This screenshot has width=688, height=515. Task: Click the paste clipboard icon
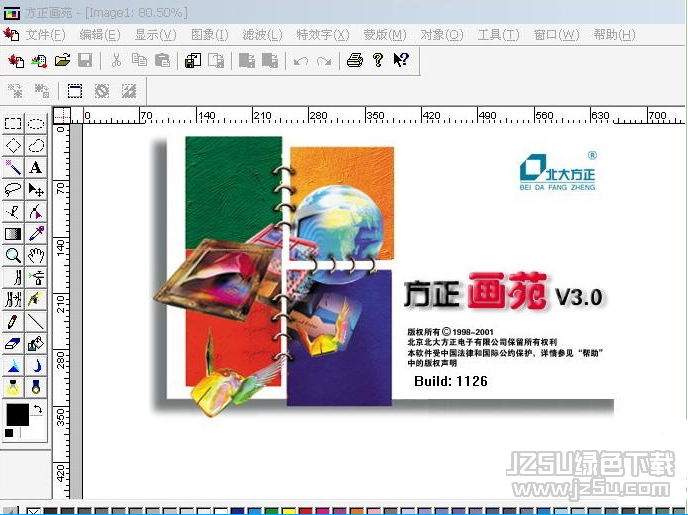pos(163,60)
